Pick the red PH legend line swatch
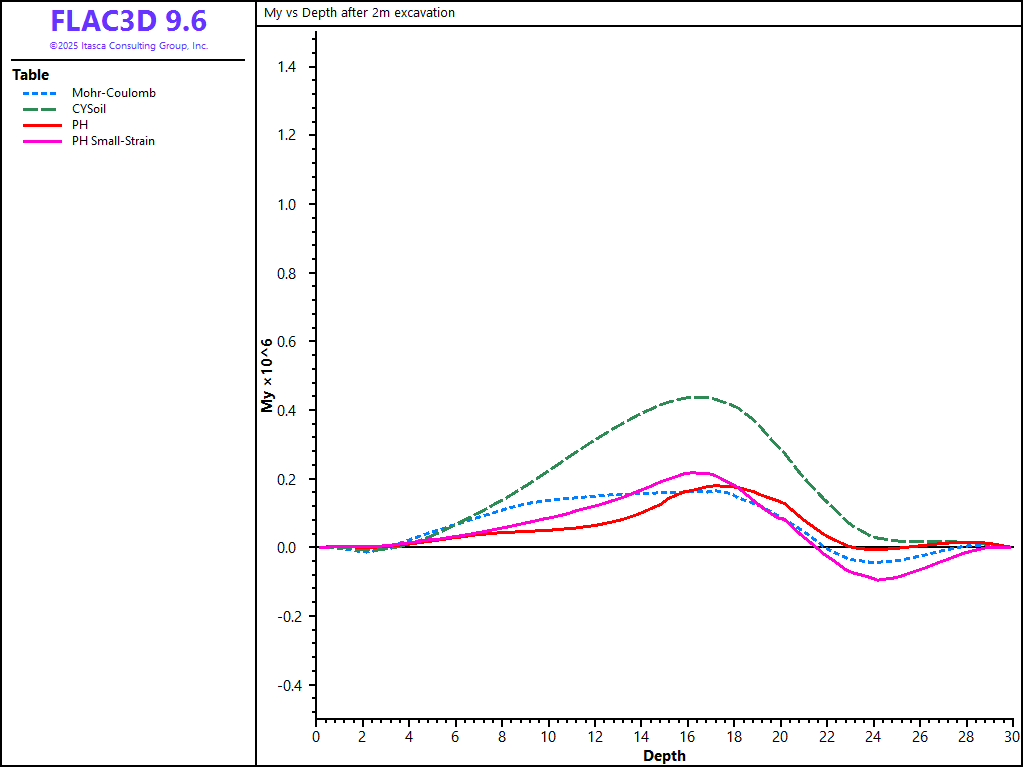1024x768 pixels. click(x=42, y=125)
